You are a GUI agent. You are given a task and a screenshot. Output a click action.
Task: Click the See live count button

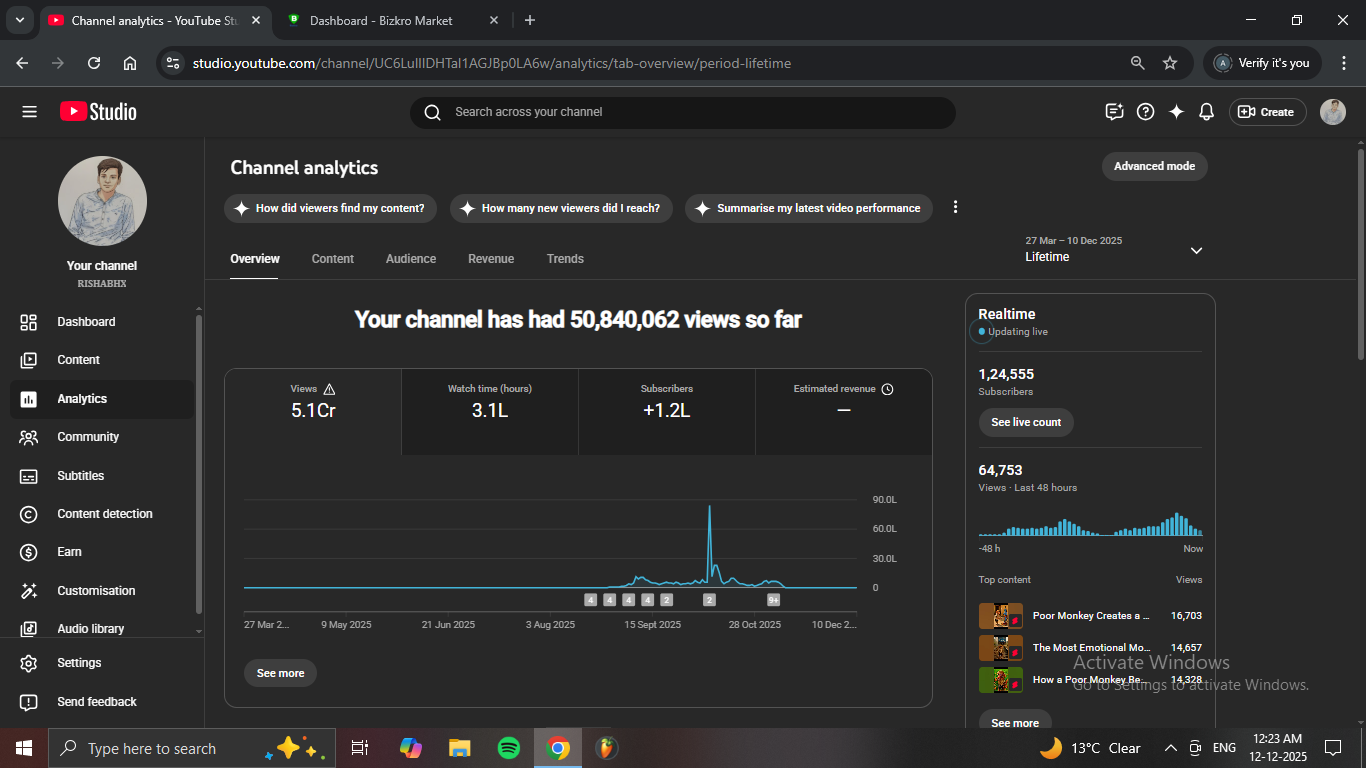(1026, 422)
